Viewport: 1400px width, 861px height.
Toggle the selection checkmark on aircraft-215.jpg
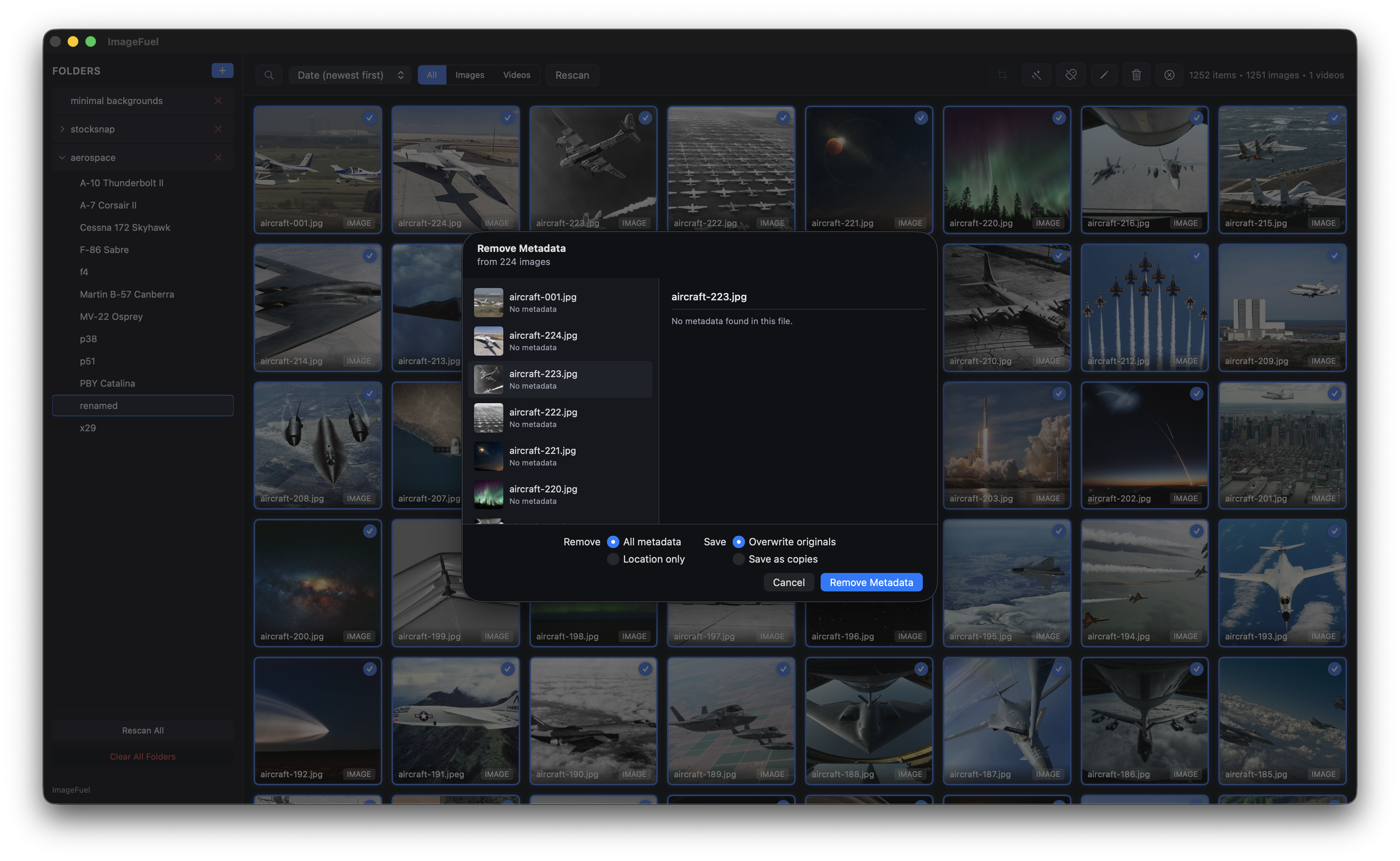(x=1334, y=118)
